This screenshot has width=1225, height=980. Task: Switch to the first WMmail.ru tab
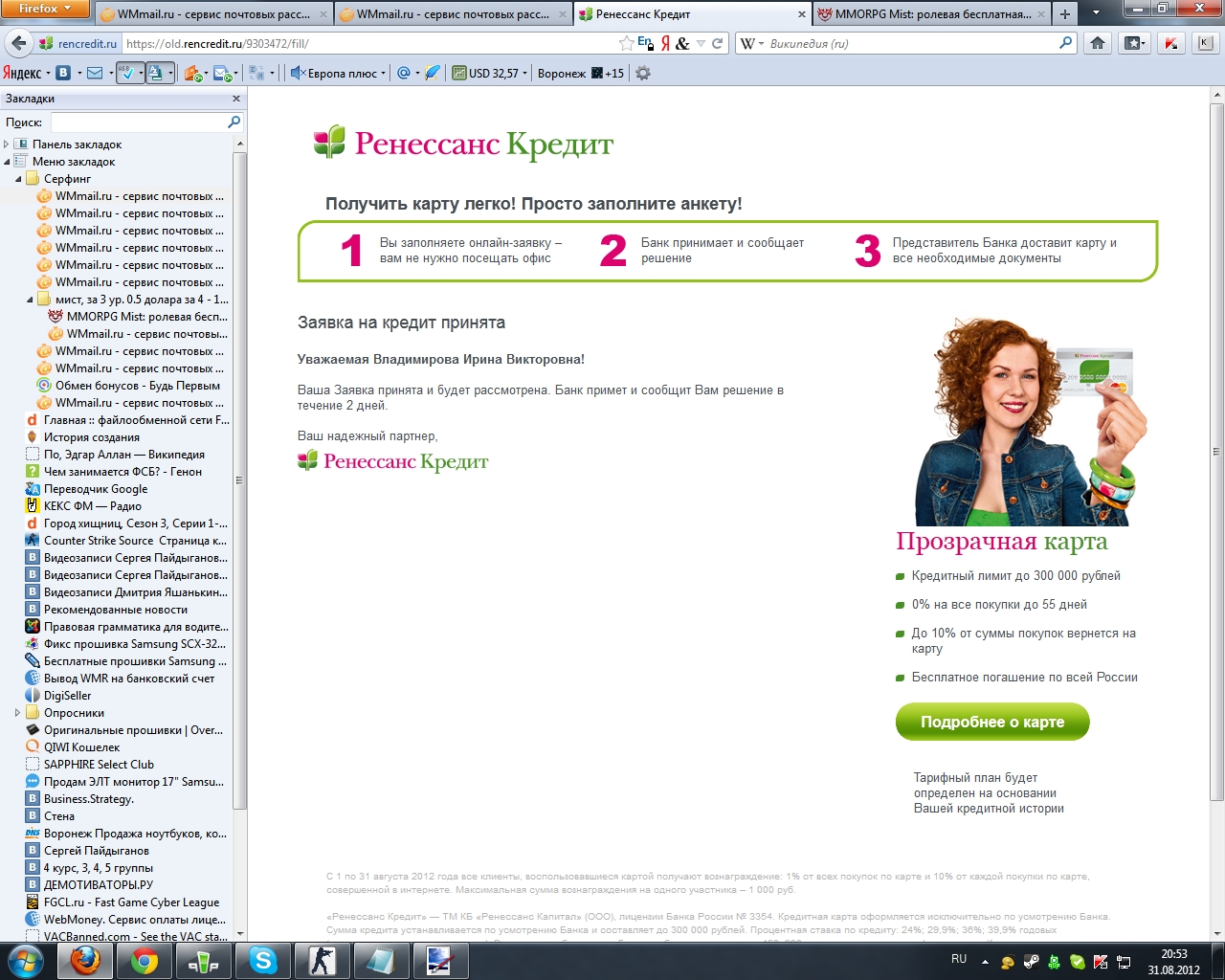click(x=212, y=14)
